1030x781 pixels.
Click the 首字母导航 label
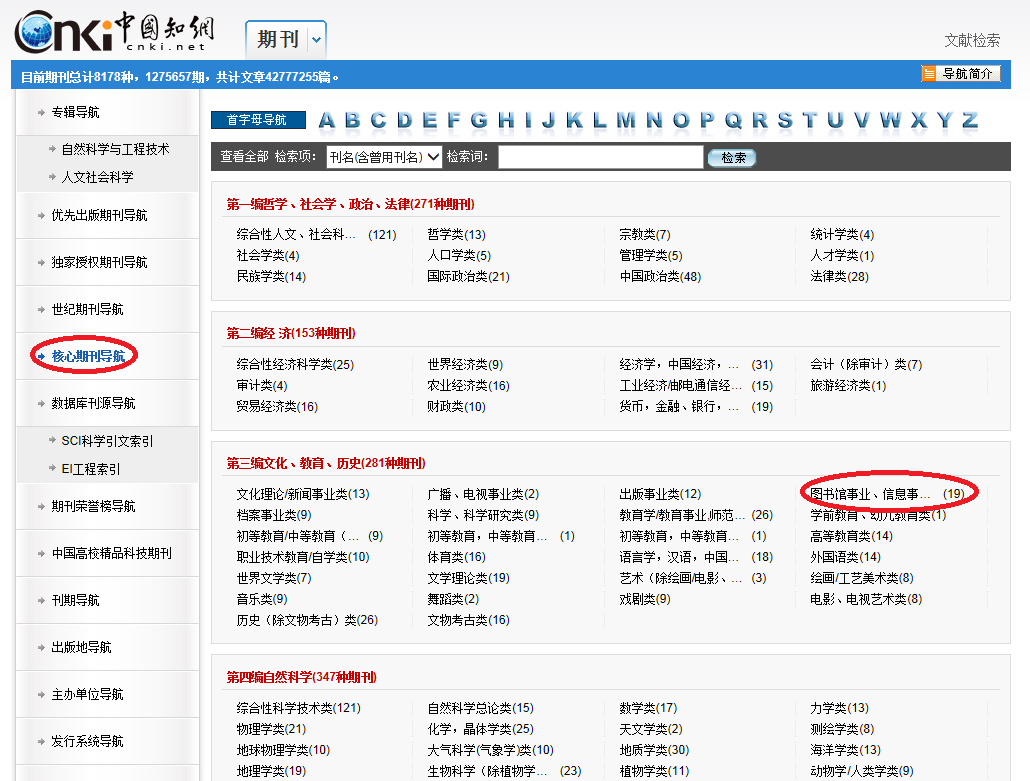(x=257, y=120)
